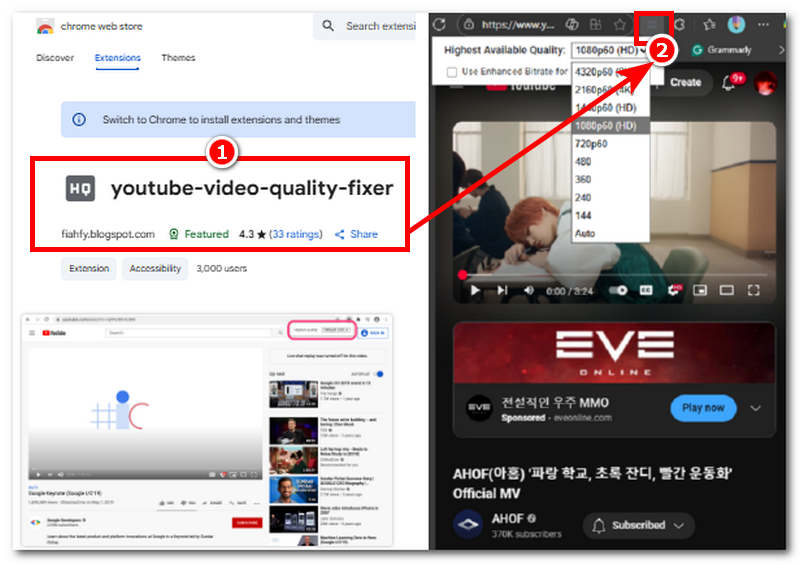Expand the ad options chevron
This screenshot has height=564, width=800.
coord(755,408)
